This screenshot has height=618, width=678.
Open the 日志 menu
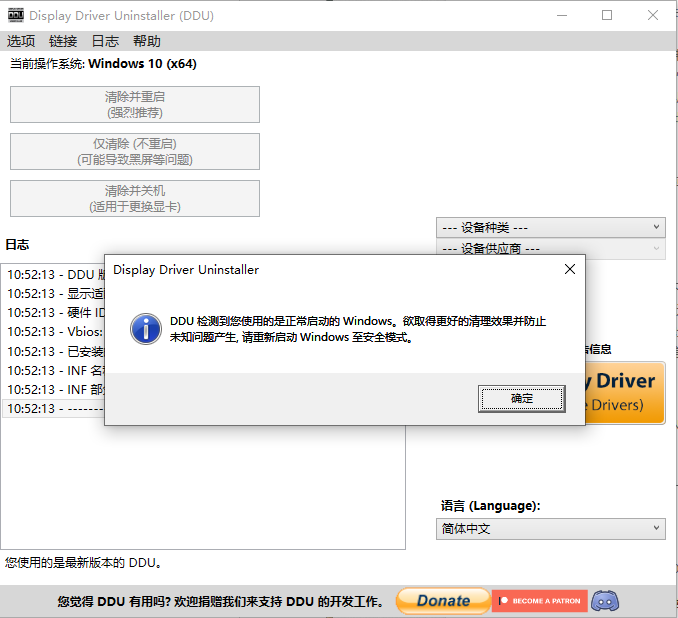[105, 41]
